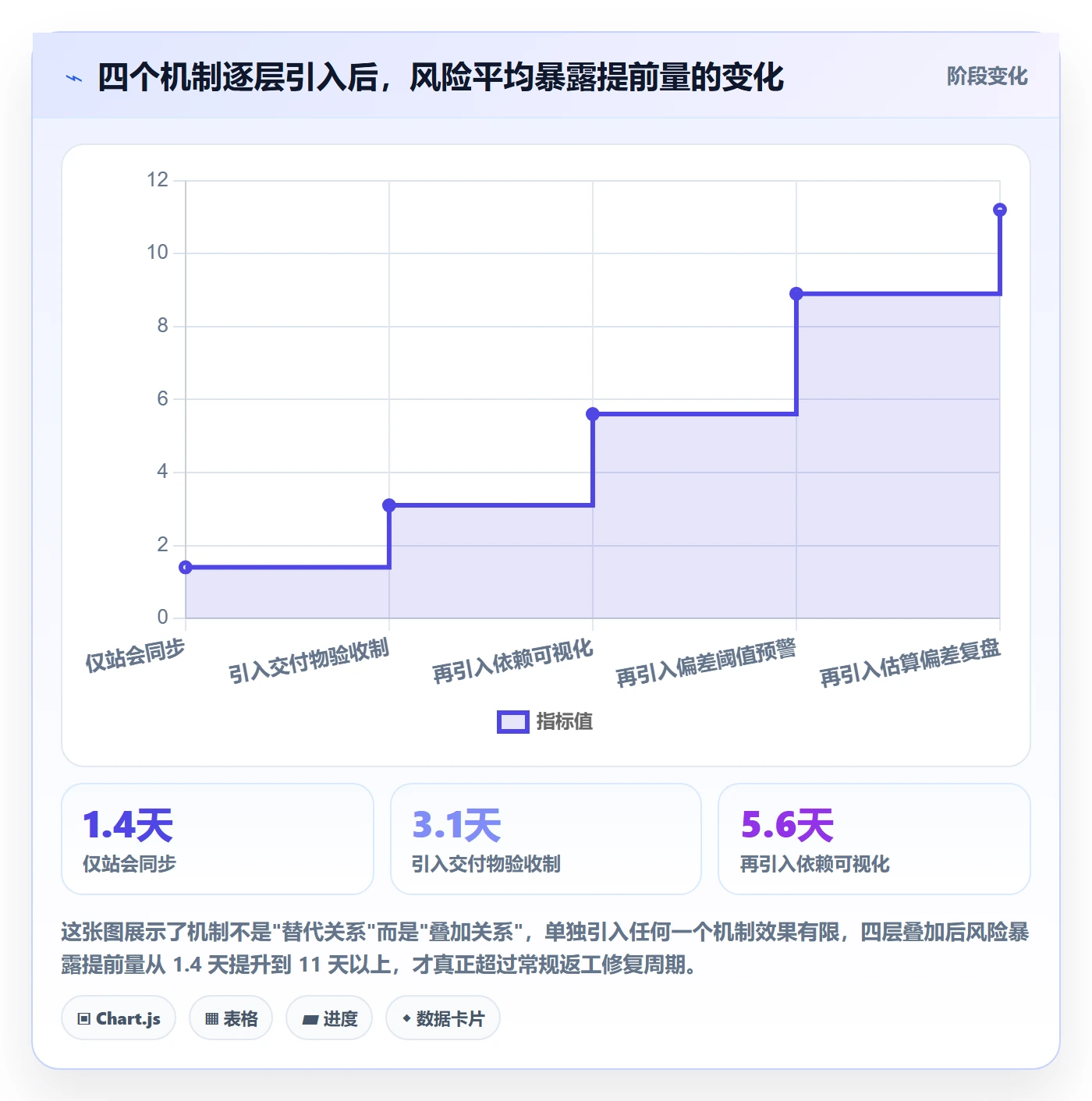Click the grid icon in 表格 tag
Viewport: 1092px width, 1101px height.
click(x=211, y=1019)
